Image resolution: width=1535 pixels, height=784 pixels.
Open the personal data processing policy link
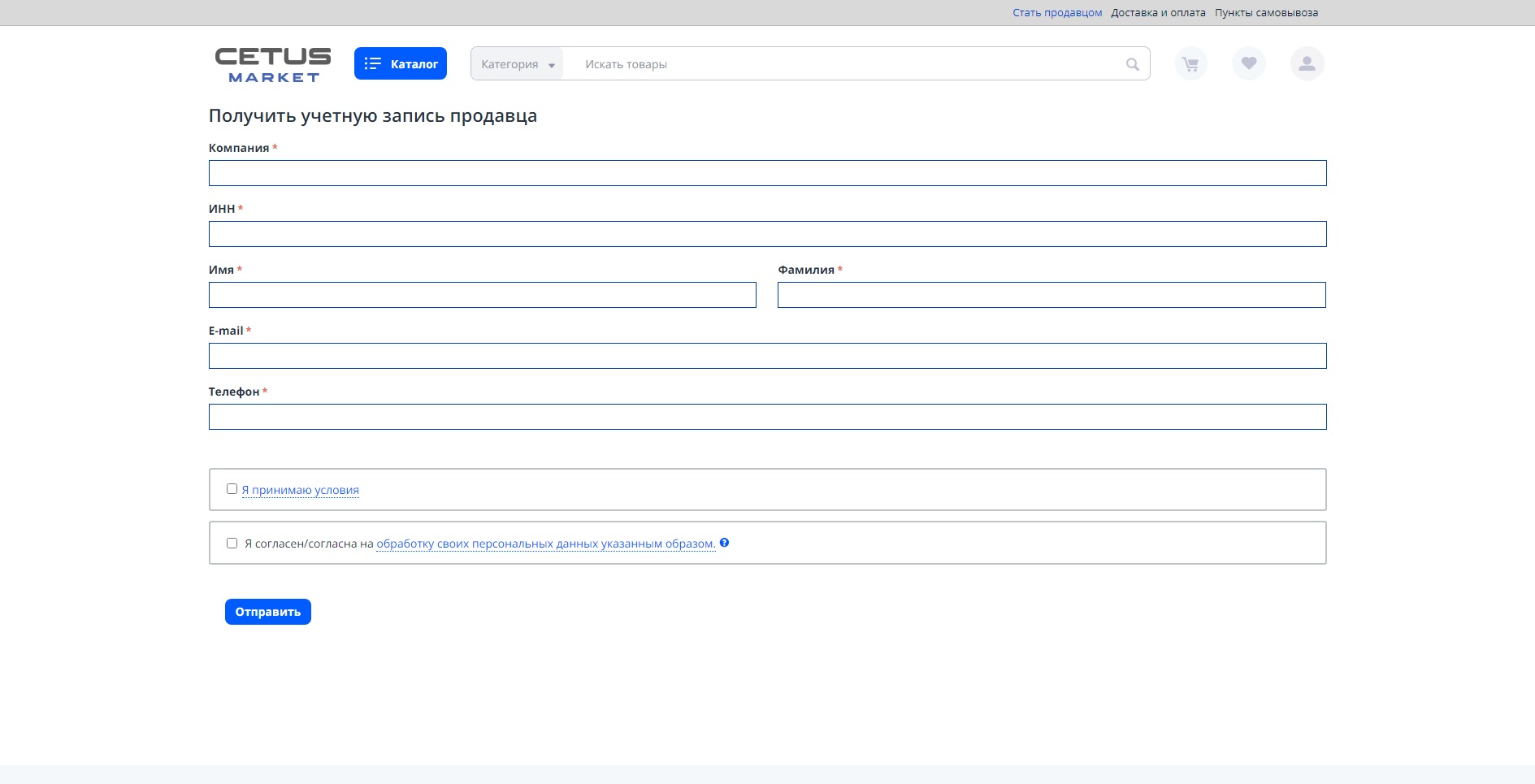click(x=545, y=544)
